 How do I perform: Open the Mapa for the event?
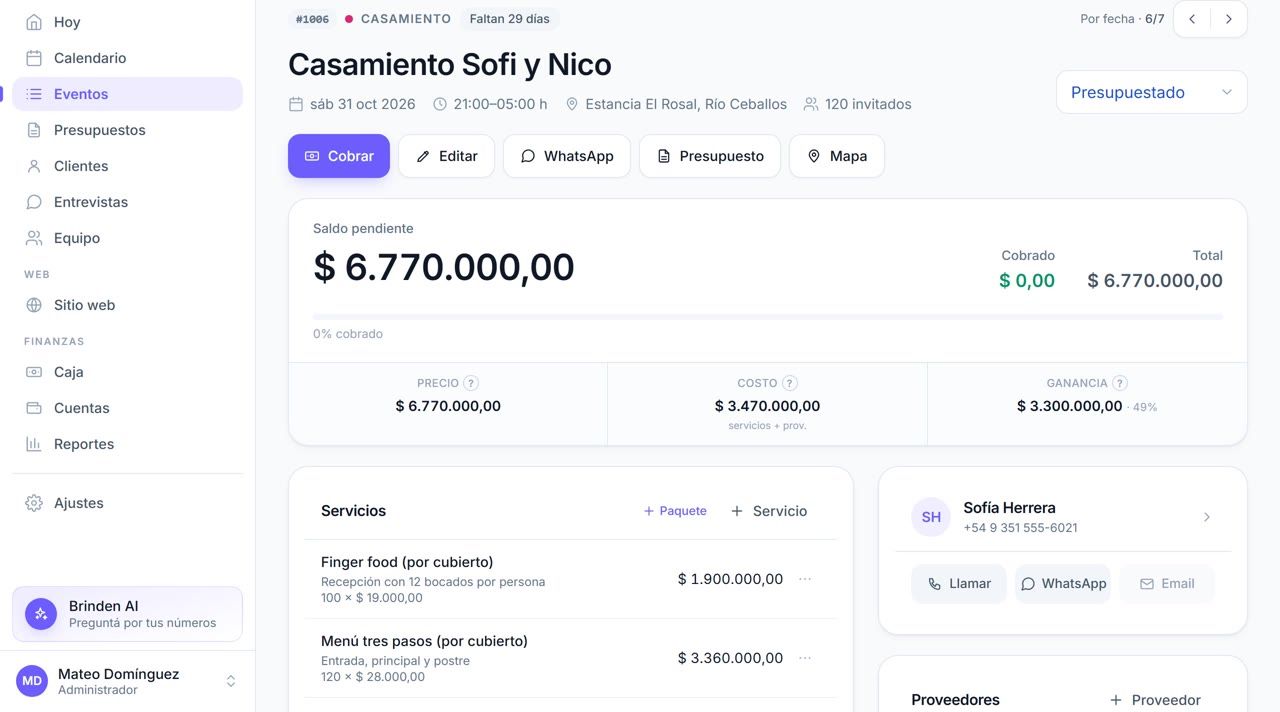point(836,156)
